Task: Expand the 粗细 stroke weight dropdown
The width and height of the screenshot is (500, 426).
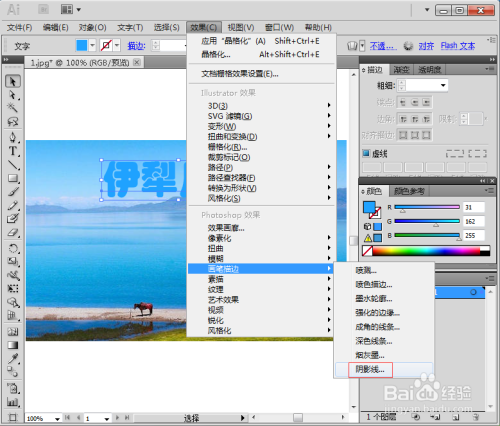Action: tap(443, 85)
